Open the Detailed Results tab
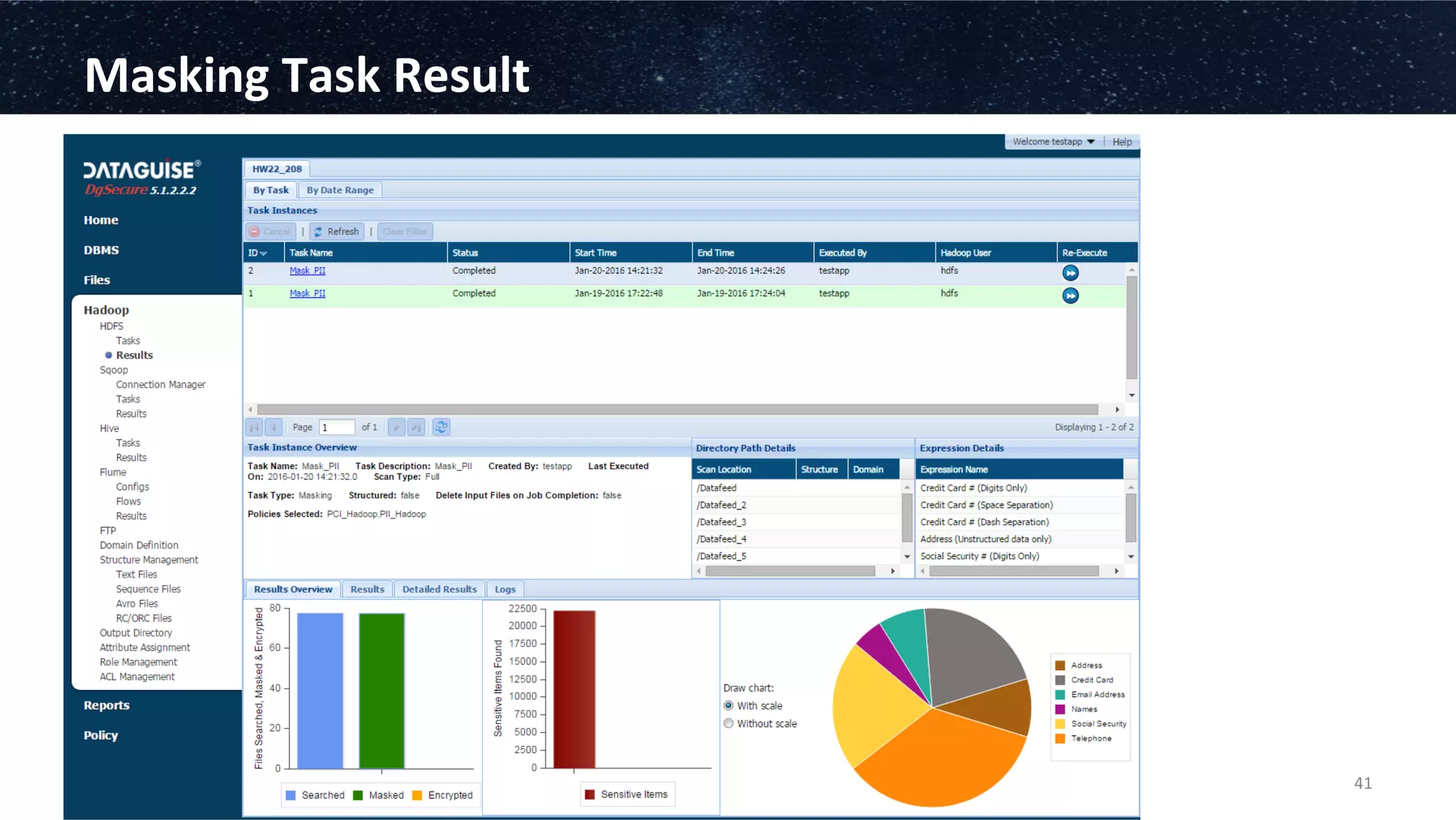1456x820 pixels. click(439, 589)
